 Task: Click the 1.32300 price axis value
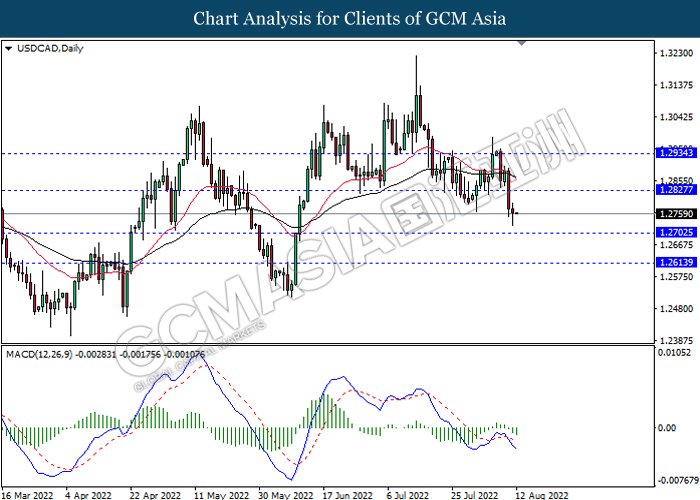click(677, 53)
